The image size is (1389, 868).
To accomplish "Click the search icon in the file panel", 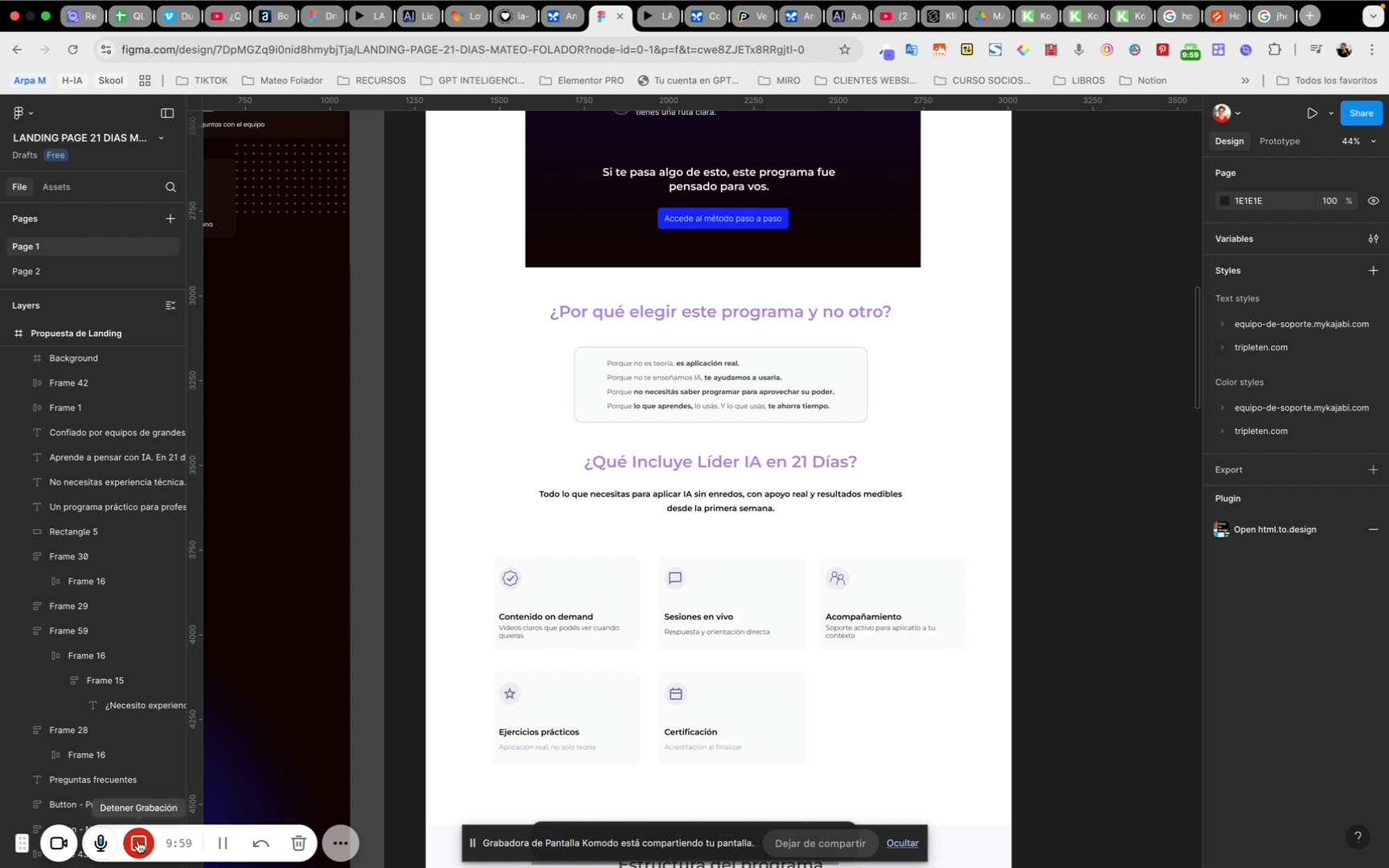I will [170, 187].
